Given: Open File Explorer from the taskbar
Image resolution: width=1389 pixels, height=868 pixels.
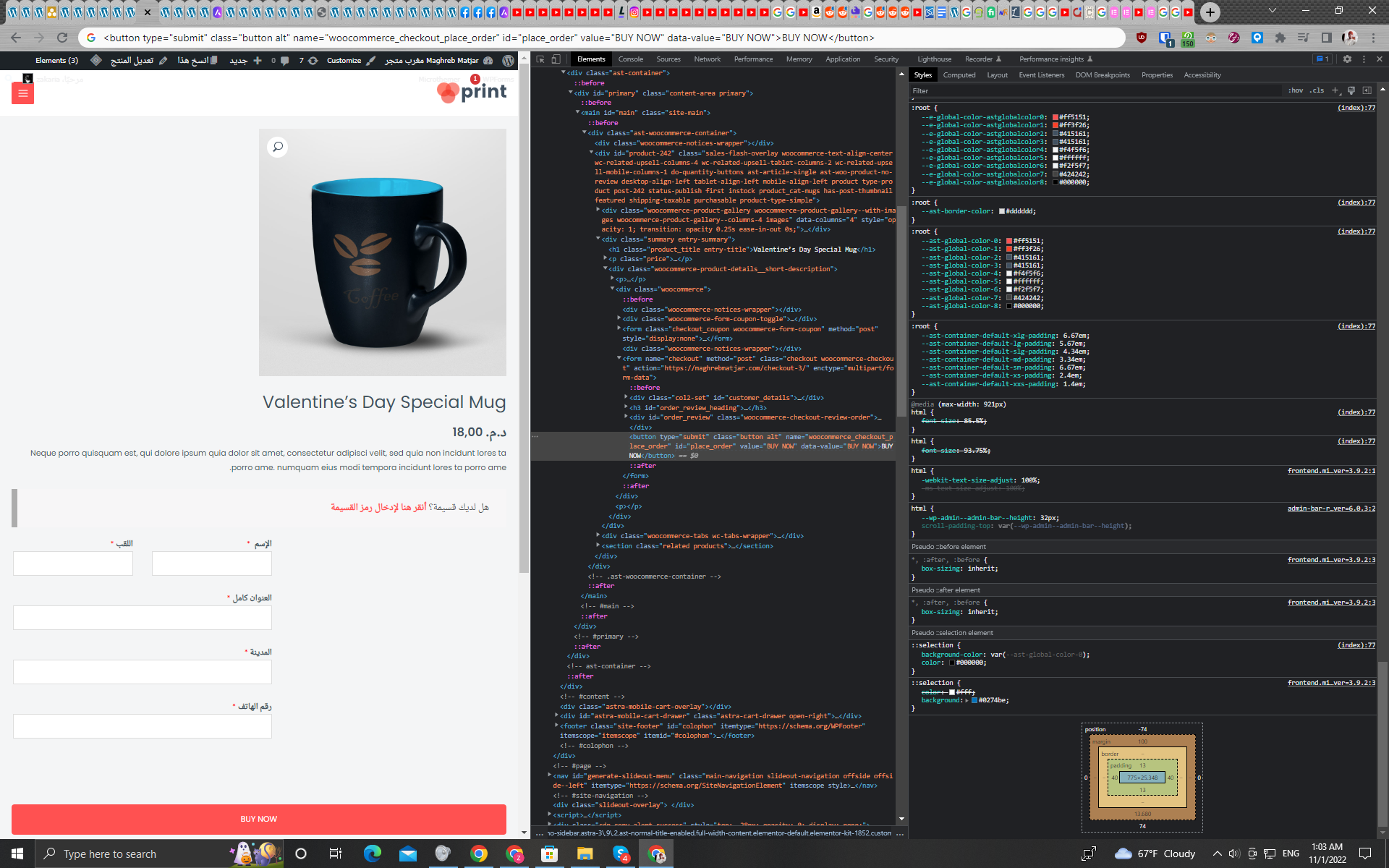Looking at the screenshot, I should point(585,854).
